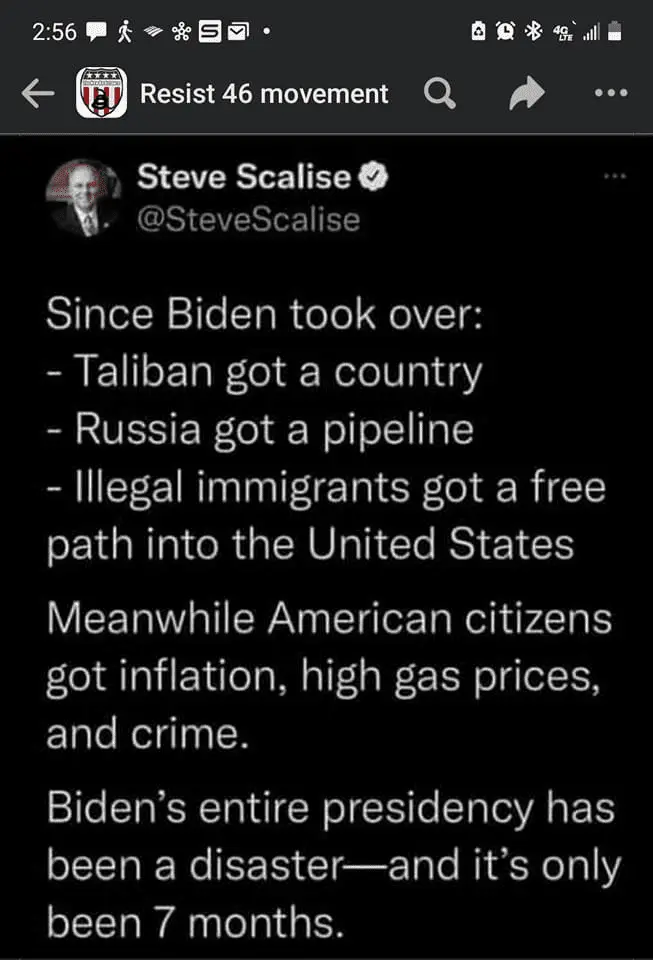This screenshot has width=653, height=960.
Task: Open the three-dot overflow menu in header
Action: point(610,94)
